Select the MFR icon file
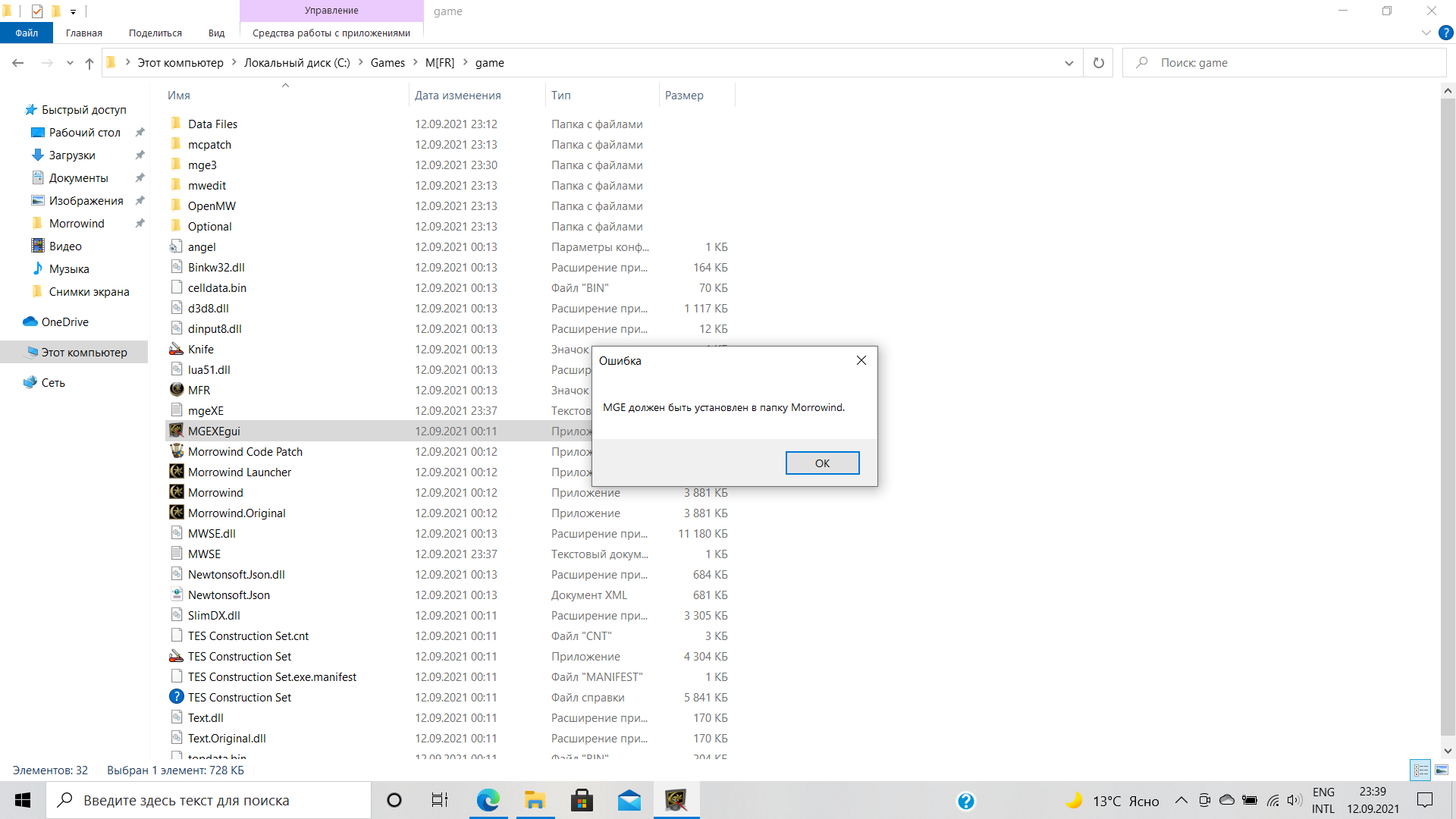 point(177,390)
